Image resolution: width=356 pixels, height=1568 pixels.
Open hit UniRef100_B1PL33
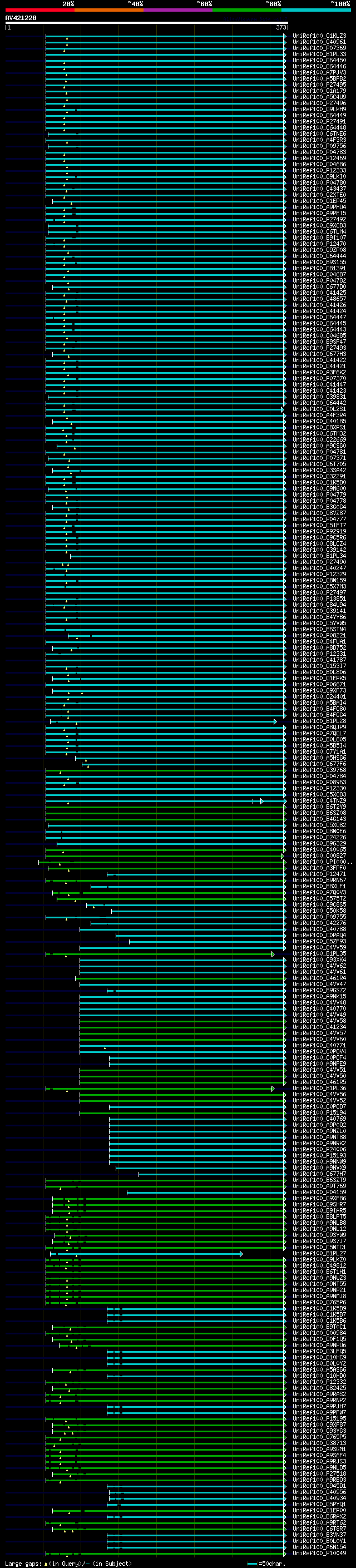click(x=319, y=54)
